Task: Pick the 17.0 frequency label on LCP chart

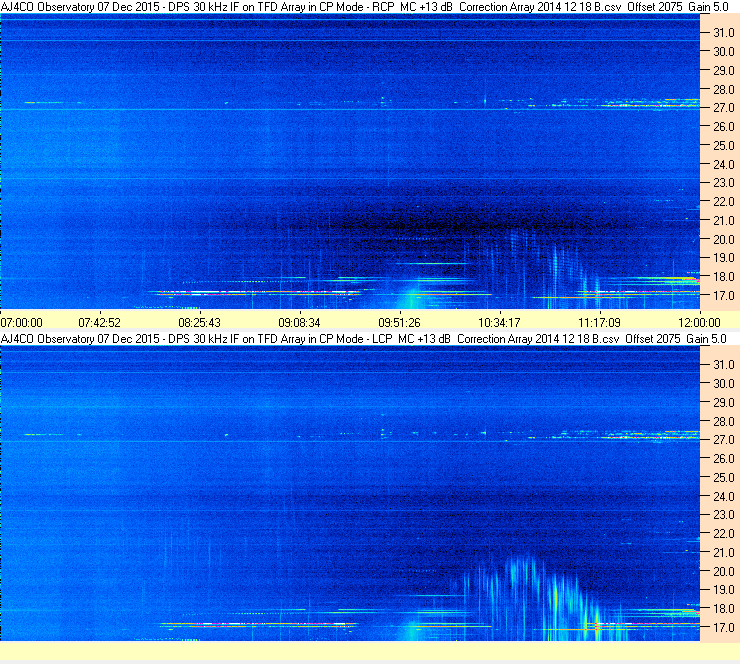Action: 723,628
